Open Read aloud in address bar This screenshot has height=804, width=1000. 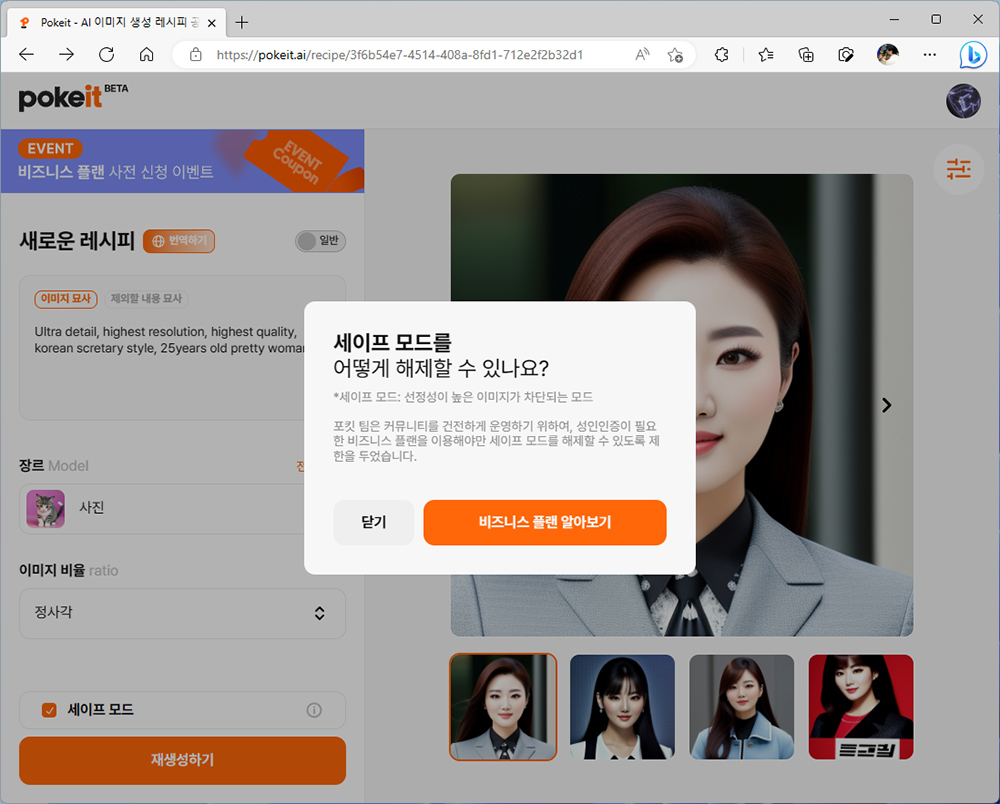[x=642, y=55]
